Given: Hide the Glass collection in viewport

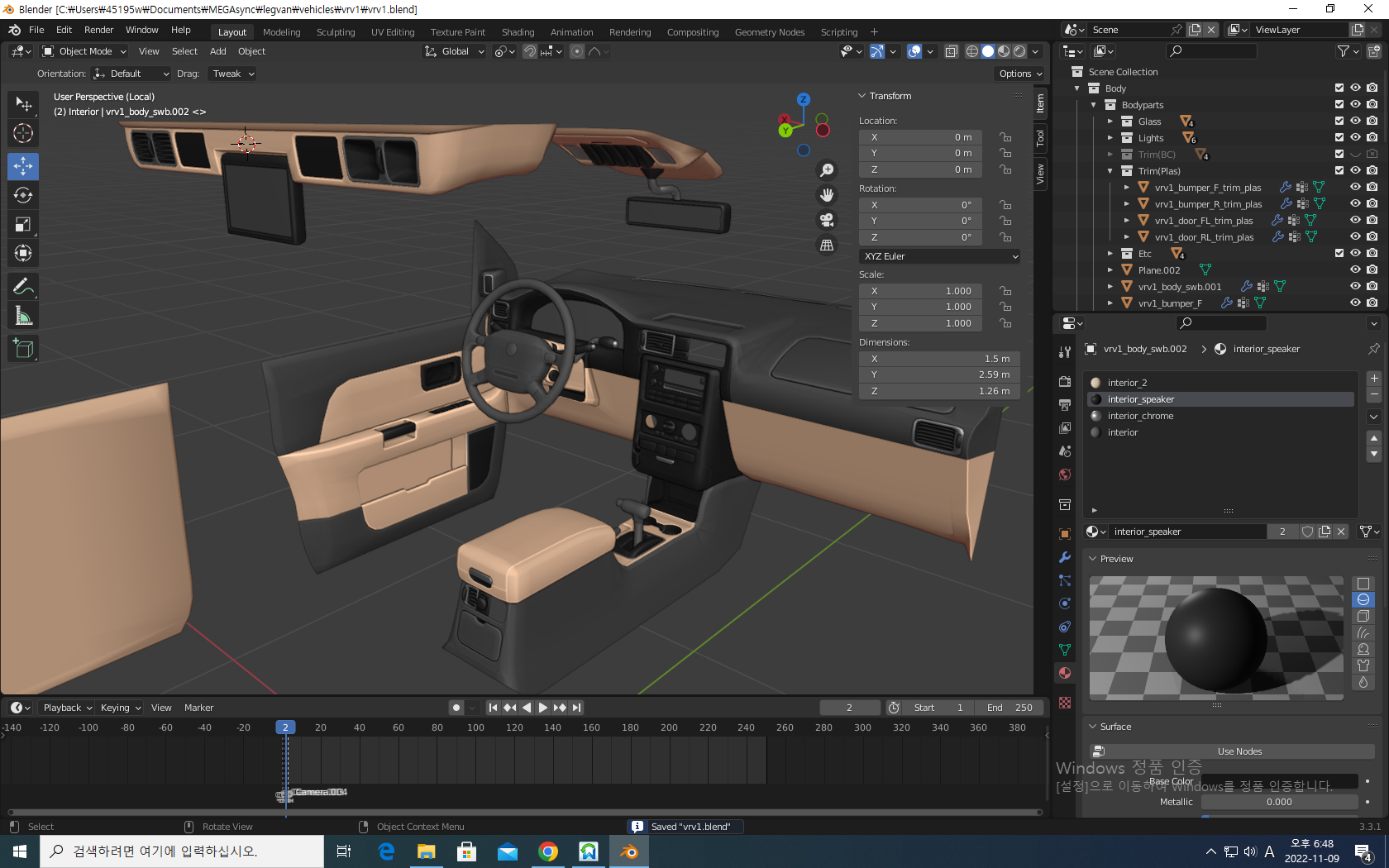Looking at the screenshot, I should (x=1355, y=121).
